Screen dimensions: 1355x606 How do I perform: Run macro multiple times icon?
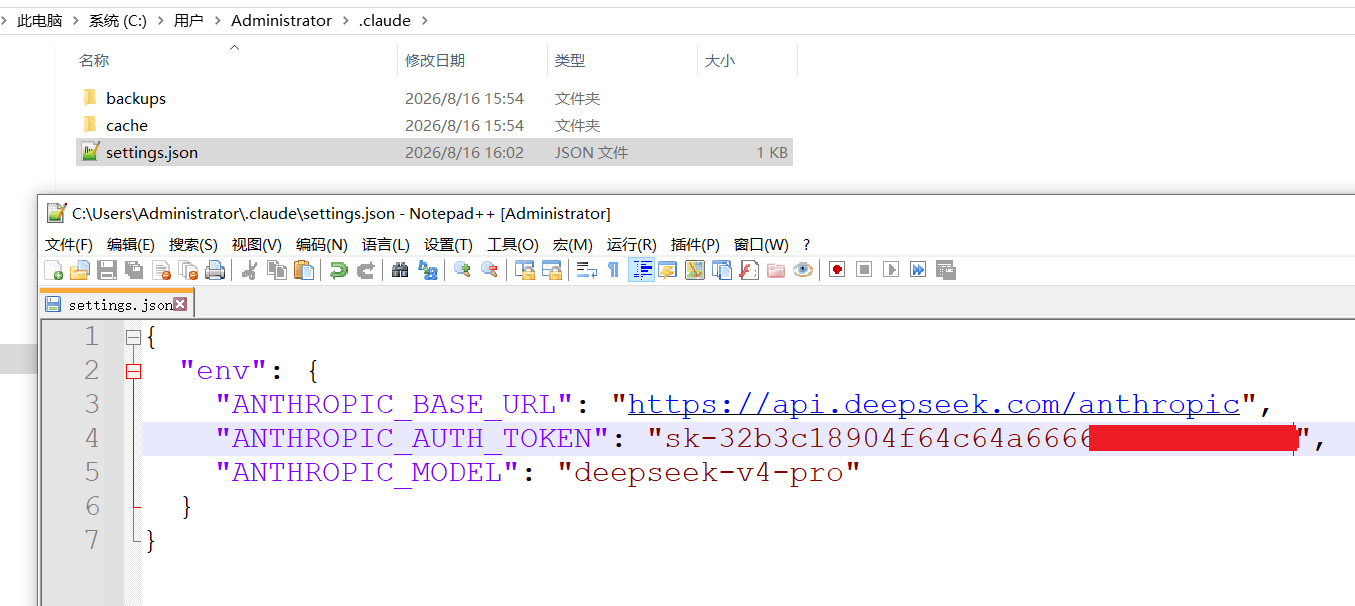pyautogui.click(x=918, y=270)
